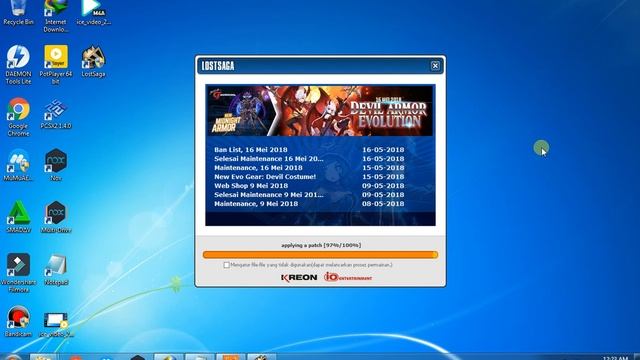Image resolution: width=640 pixels, height=360 pixels.
Task: Launch the Nox player shortcut
Action: pos(56,165)
